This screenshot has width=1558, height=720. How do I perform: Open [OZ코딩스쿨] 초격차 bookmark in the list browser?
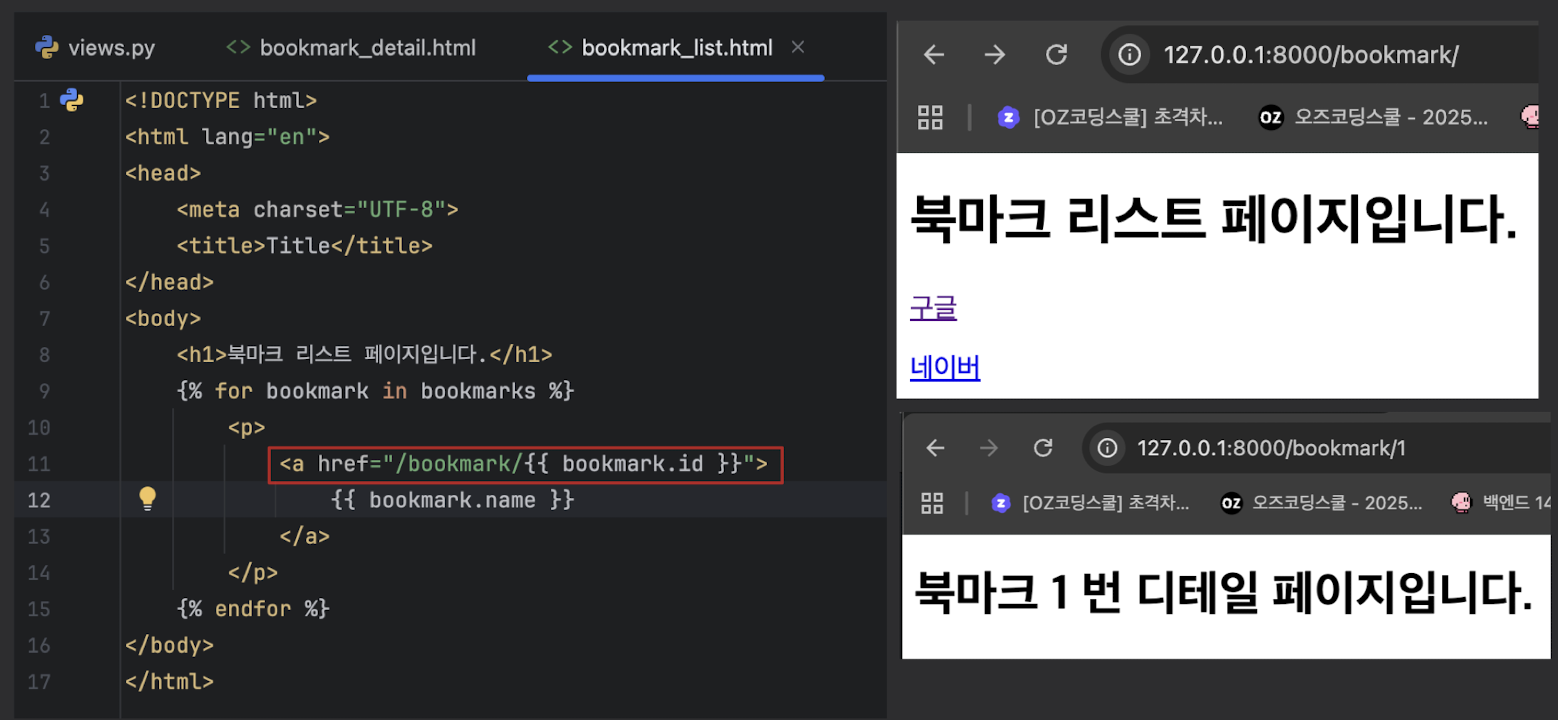click(1110, 118)
